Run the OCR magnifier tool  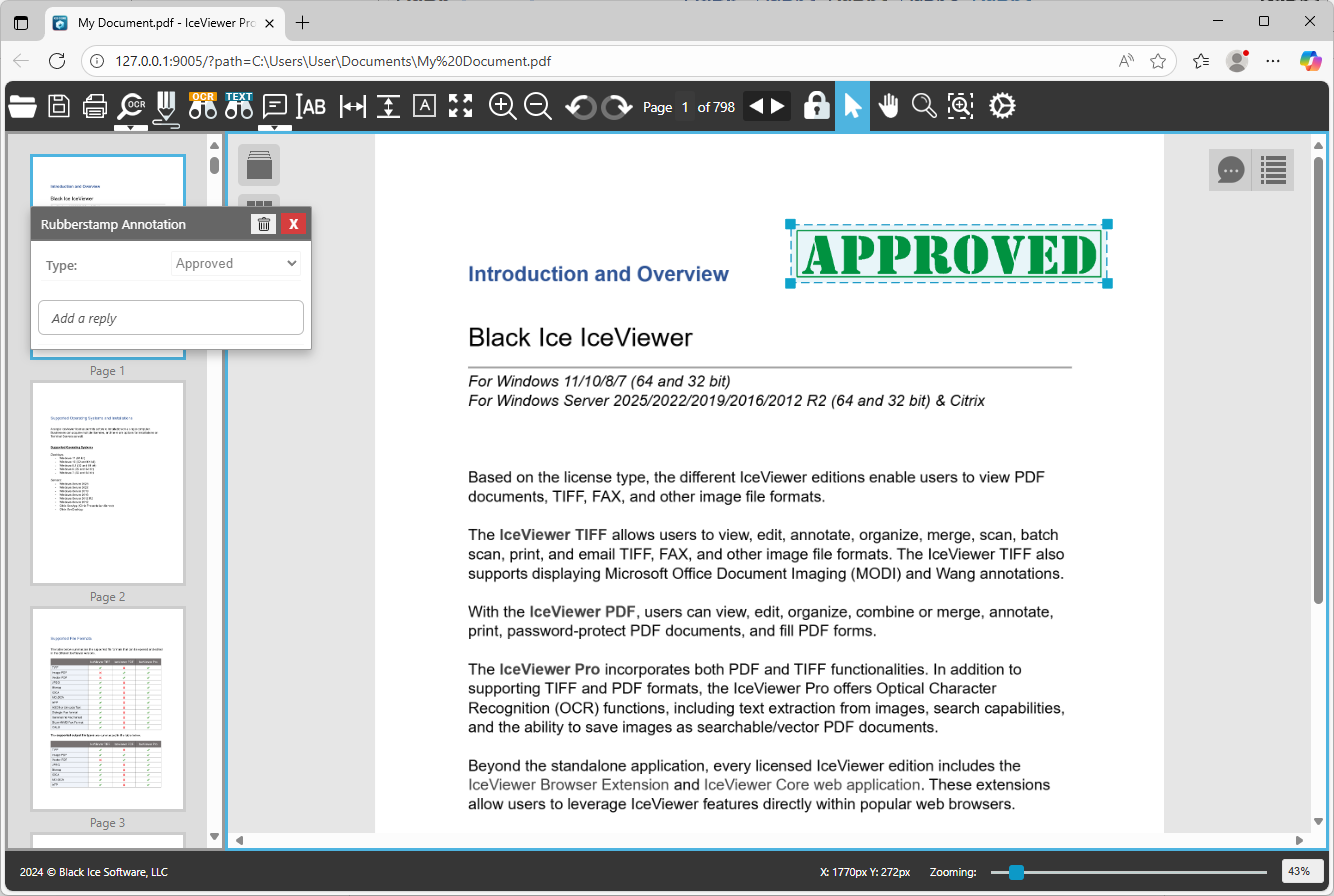click(131, 105)
